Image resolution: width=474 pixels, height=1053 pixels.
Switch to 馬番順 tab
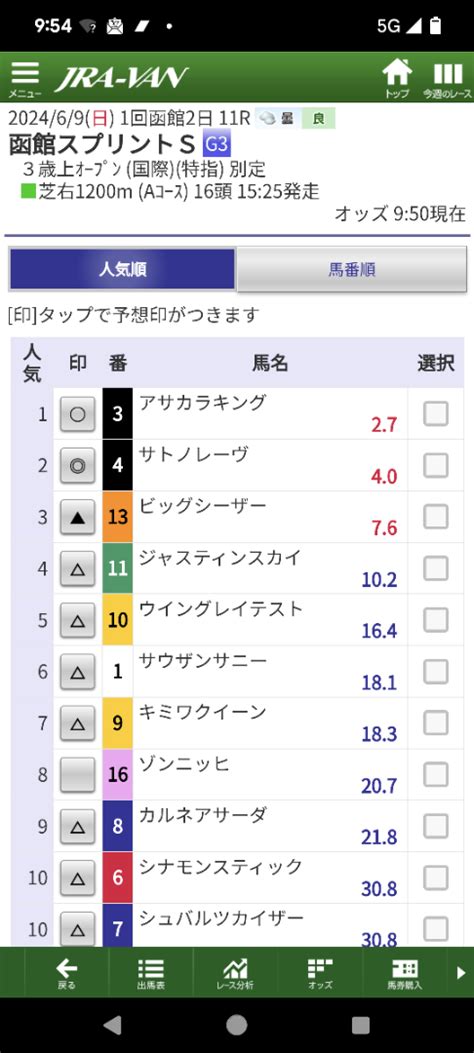(x=352, y=269)
